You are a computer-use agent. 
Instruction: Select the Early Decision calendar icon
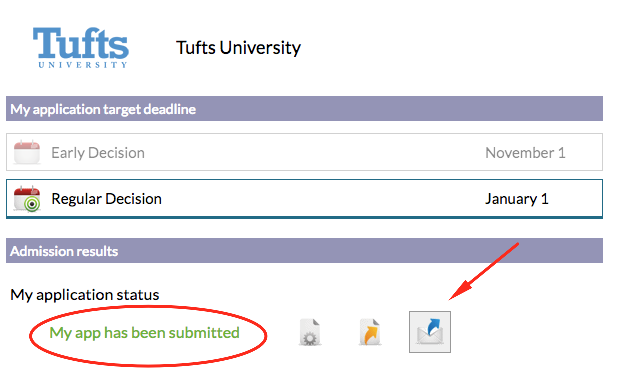[27, 152]
